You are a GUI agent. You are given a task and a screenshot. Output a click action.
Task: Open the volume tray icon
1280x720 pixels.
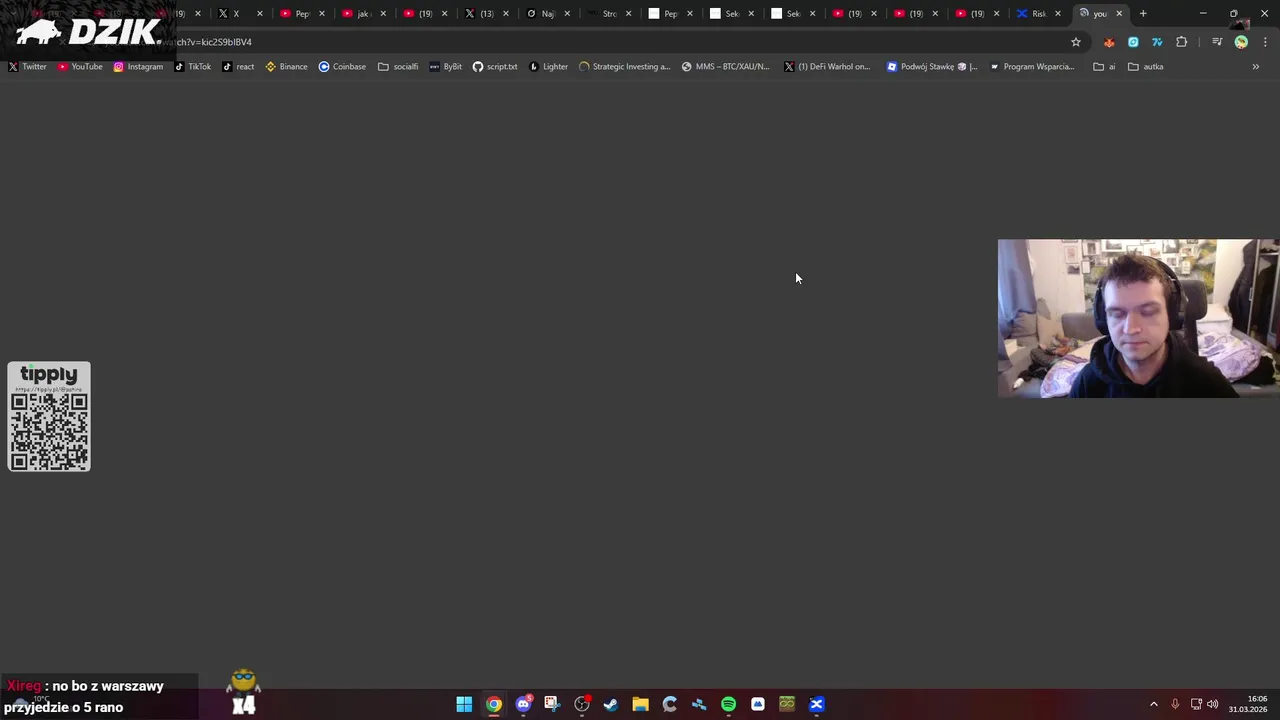pos(1213,704)
